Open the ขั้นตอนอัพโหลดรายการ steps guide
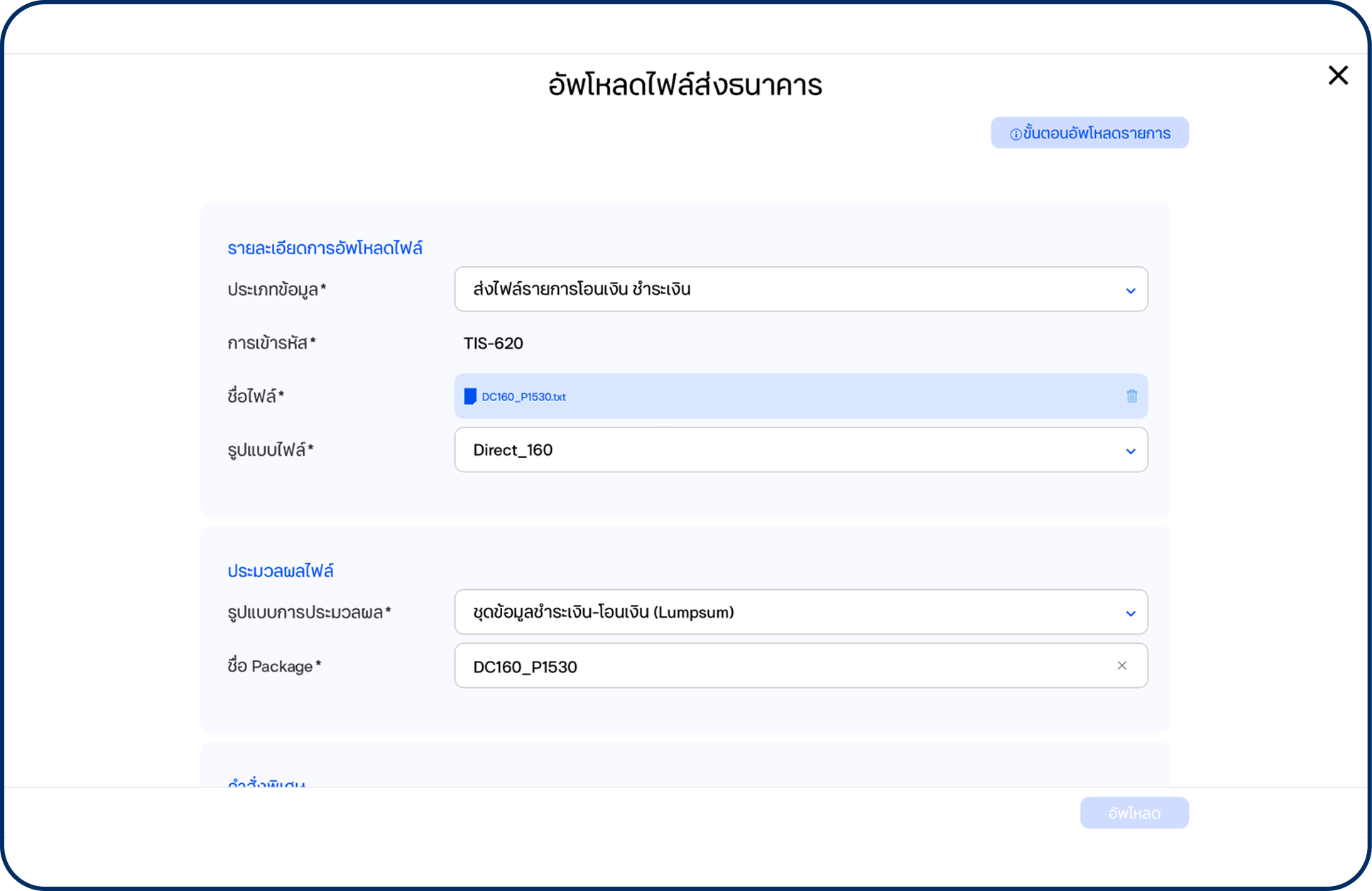This screenshot has height=891, width=1372. 1089,133
